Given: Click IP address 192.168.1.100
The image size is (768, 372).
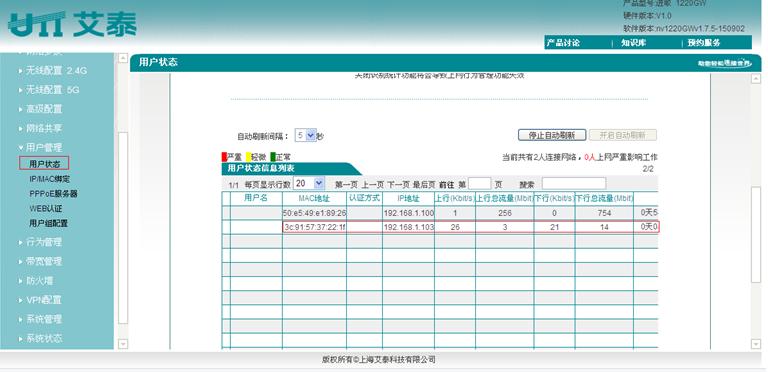Looking at the screenshot, I should 408,213.
